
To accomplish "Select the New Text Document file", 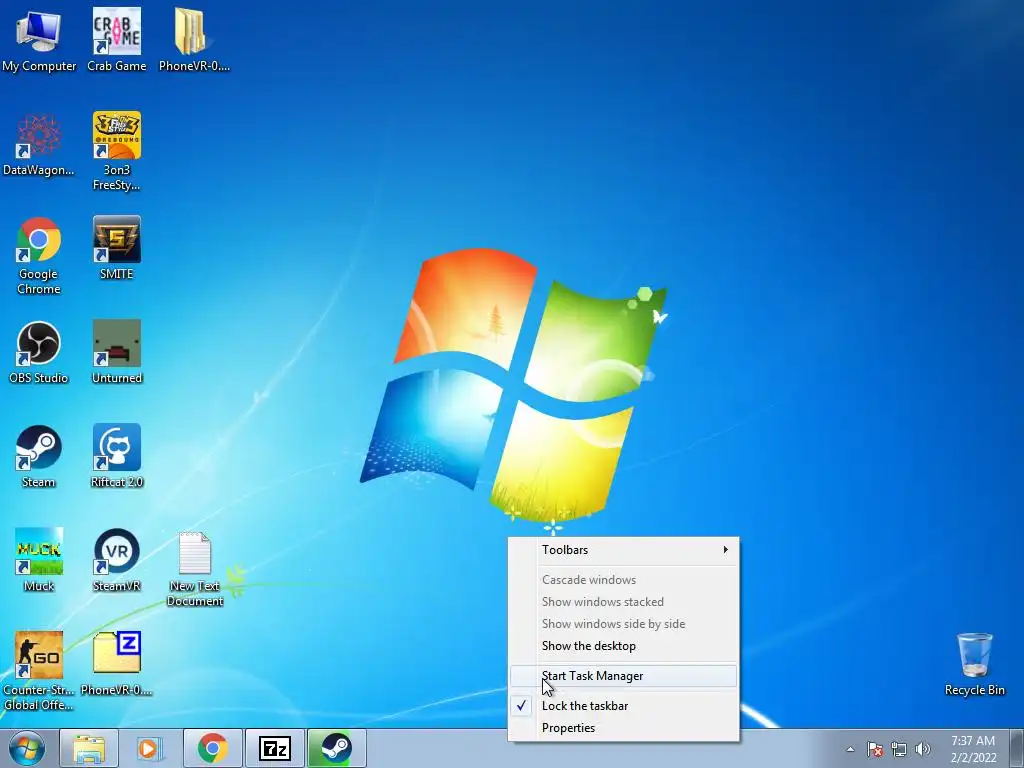I will [195, 568].
